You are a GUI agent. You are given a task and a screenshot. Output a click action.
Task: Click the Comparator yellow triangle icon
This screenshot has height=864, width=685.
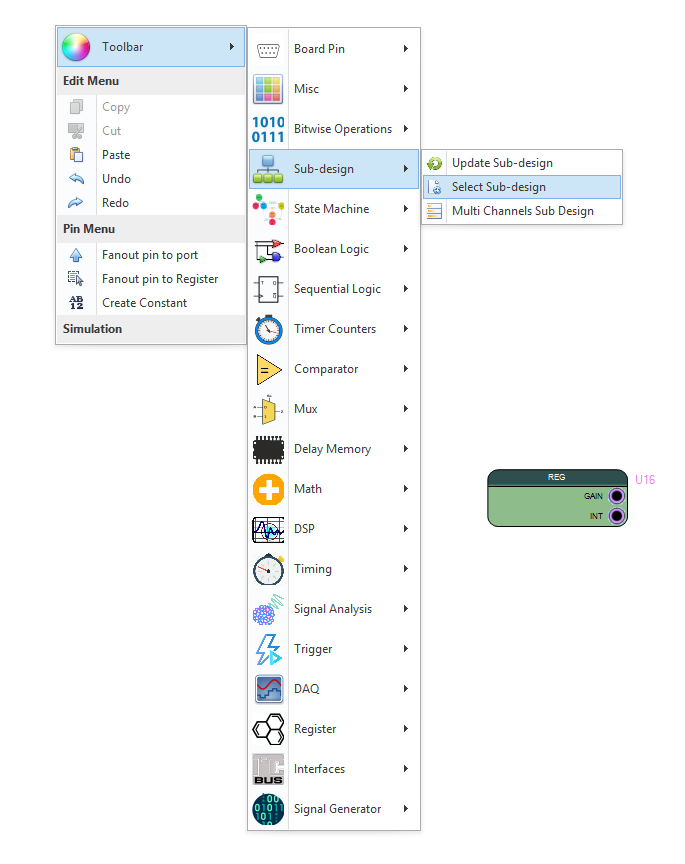268,369
